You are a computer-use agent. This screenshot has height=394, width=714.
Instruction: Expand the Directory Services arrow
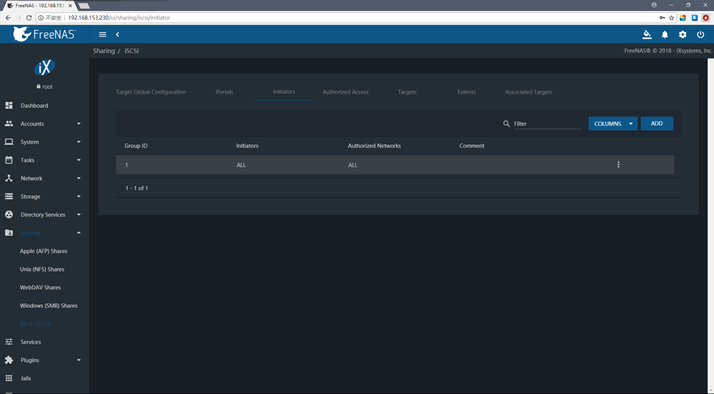tap(79, 215)
